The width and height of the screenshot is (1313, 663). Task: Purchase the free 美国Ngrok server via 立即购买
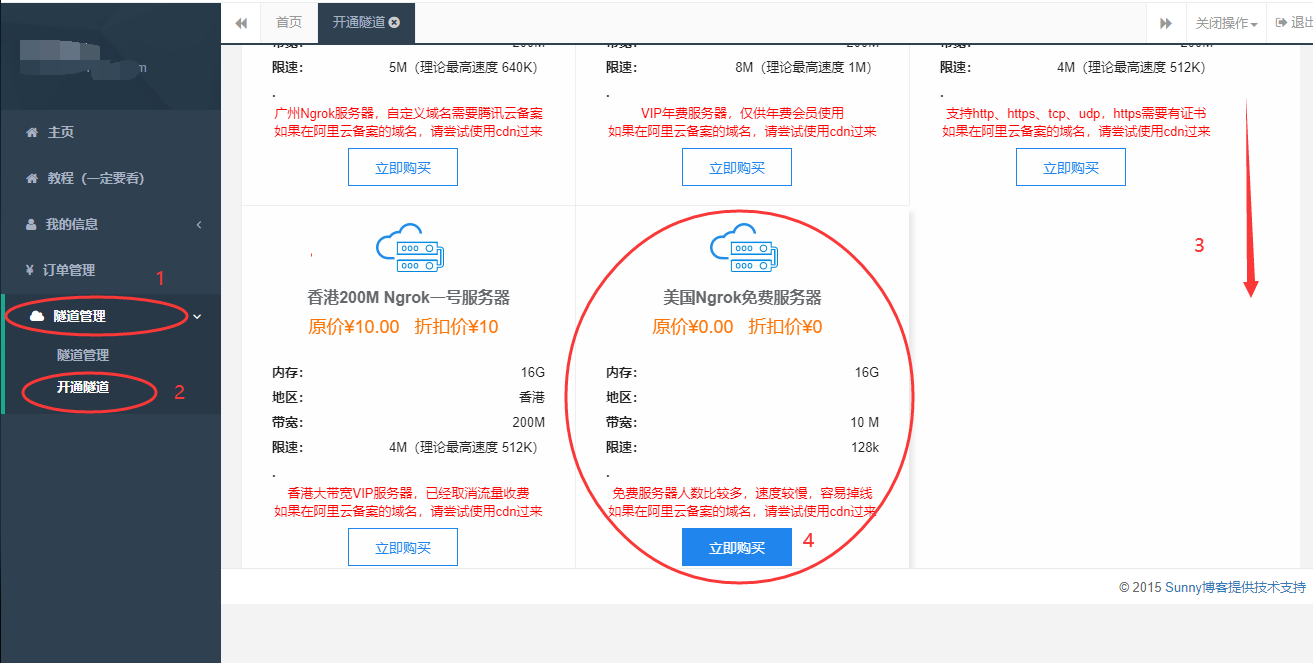click(x=736, y=547)
